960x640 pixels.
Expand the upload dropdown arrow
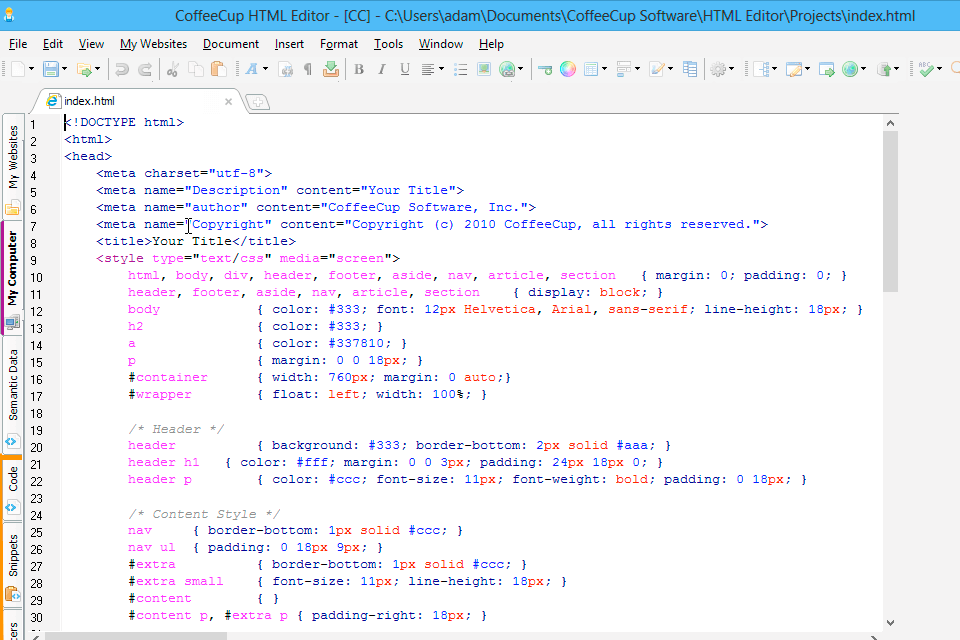[896, 69]
